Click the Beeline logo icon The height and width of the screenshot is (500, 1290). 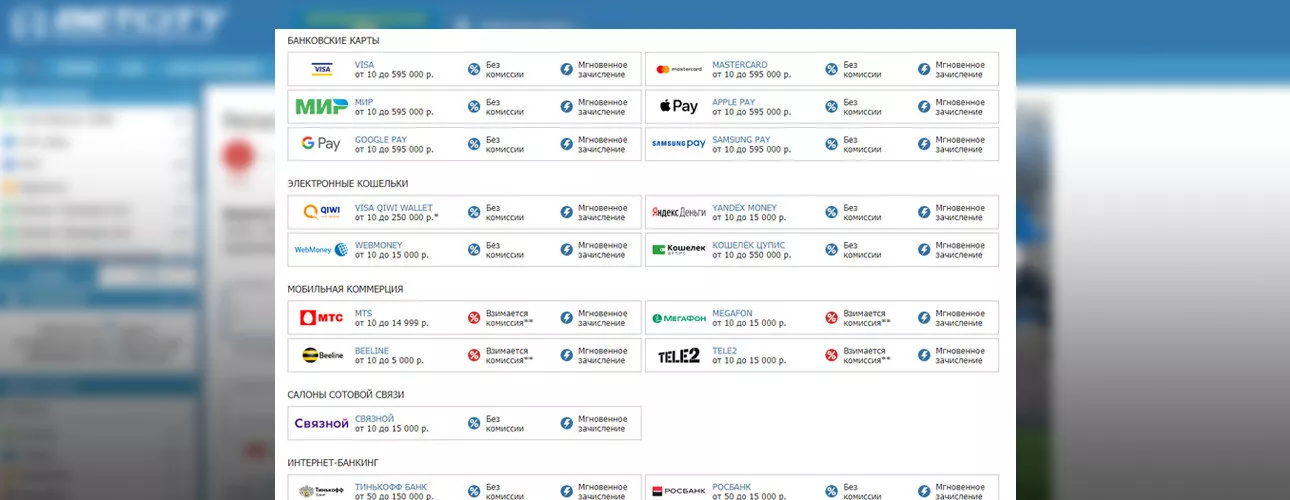click(x=321, y=355)
